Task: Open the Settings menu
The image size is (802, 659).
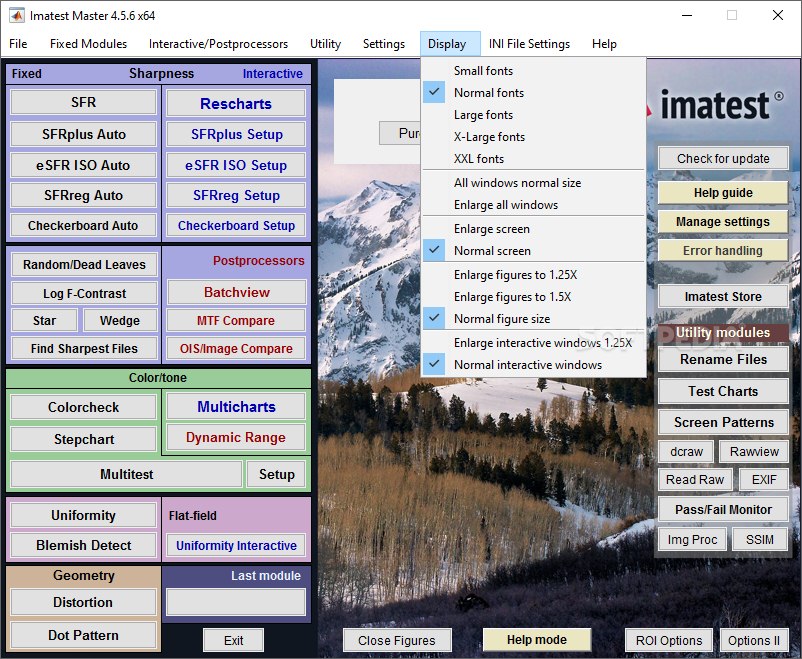Action: (384, 44)
